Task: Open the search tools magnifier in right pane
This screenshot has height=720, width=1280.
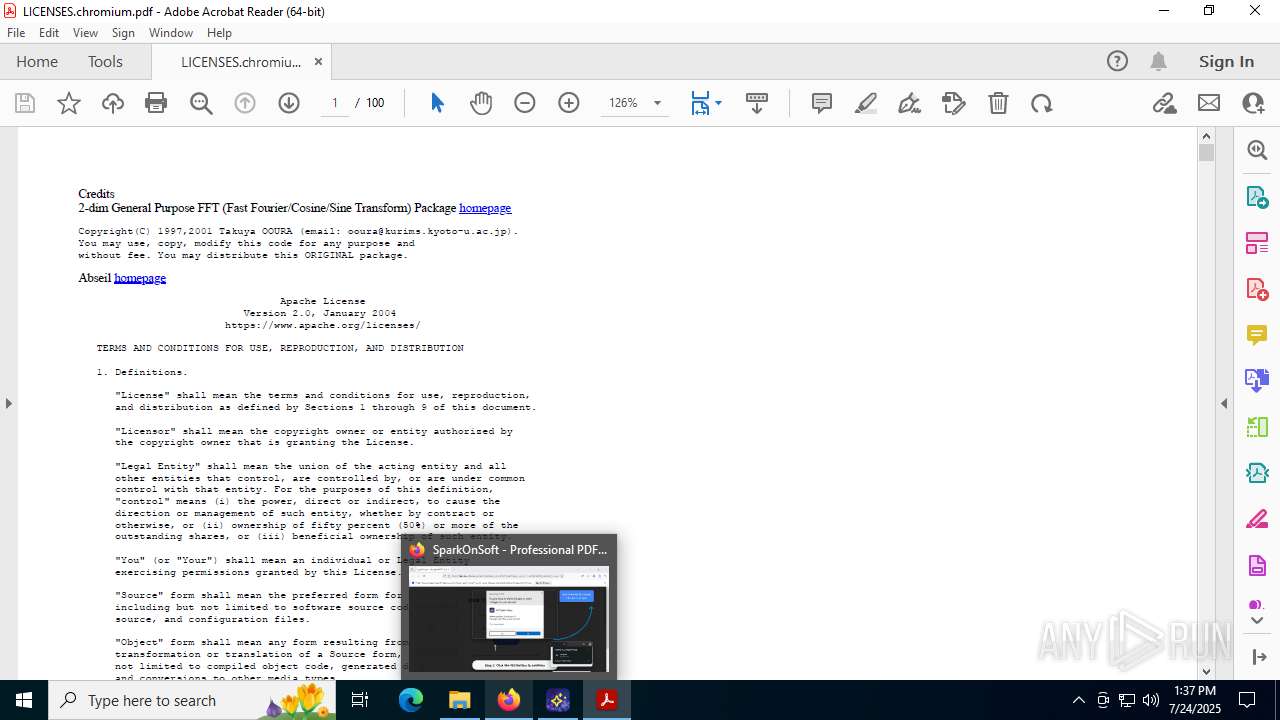Action: pos(1257,150)
